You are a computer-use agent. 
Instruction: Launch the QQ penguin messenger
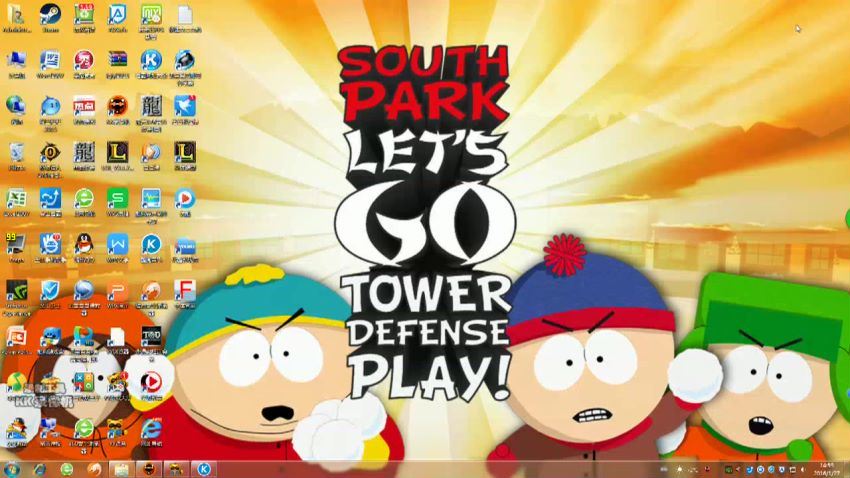coord(84,244)
